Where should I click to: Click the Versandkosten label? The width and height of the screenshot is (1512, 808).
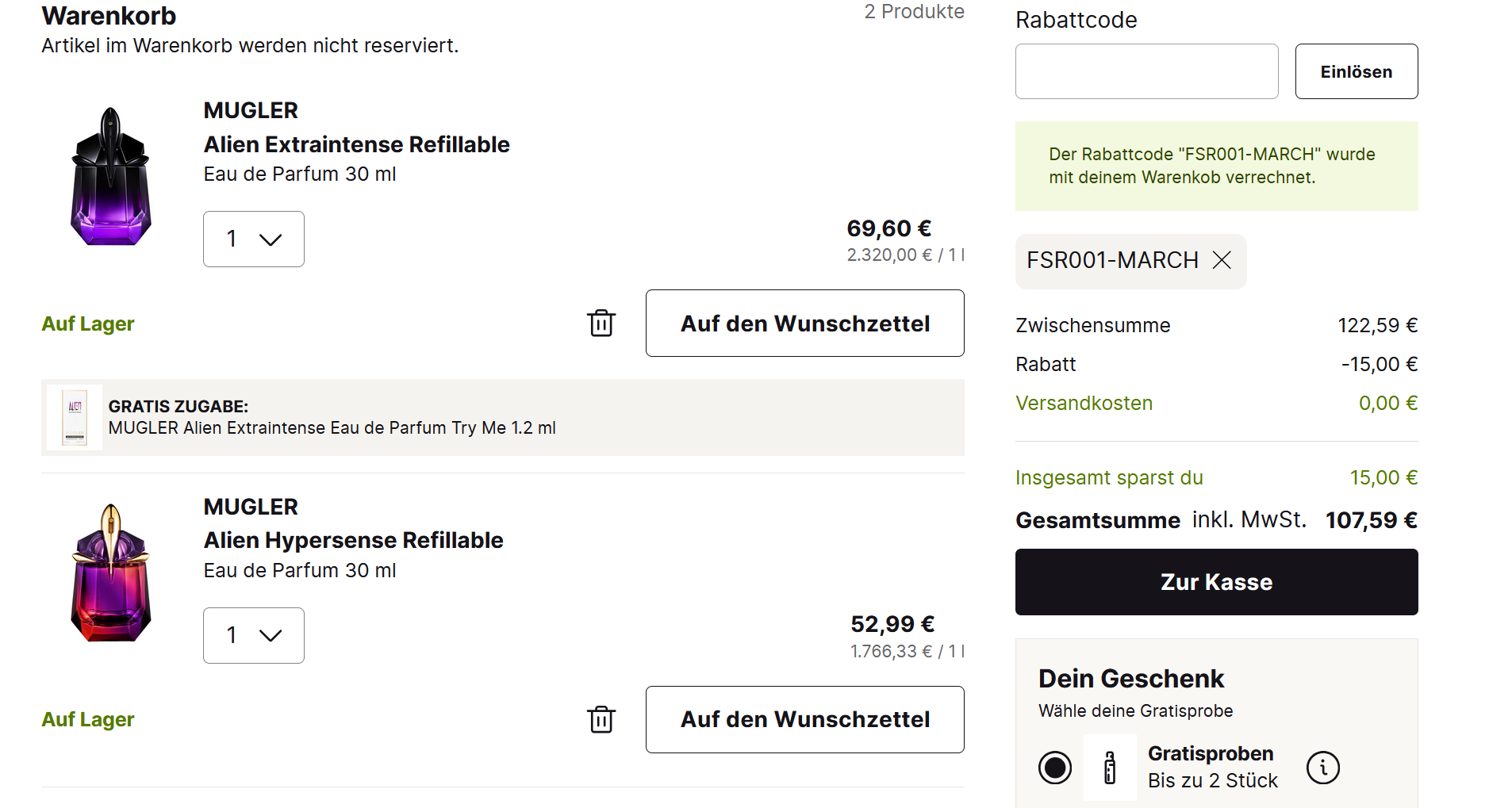click(1084, 403)
